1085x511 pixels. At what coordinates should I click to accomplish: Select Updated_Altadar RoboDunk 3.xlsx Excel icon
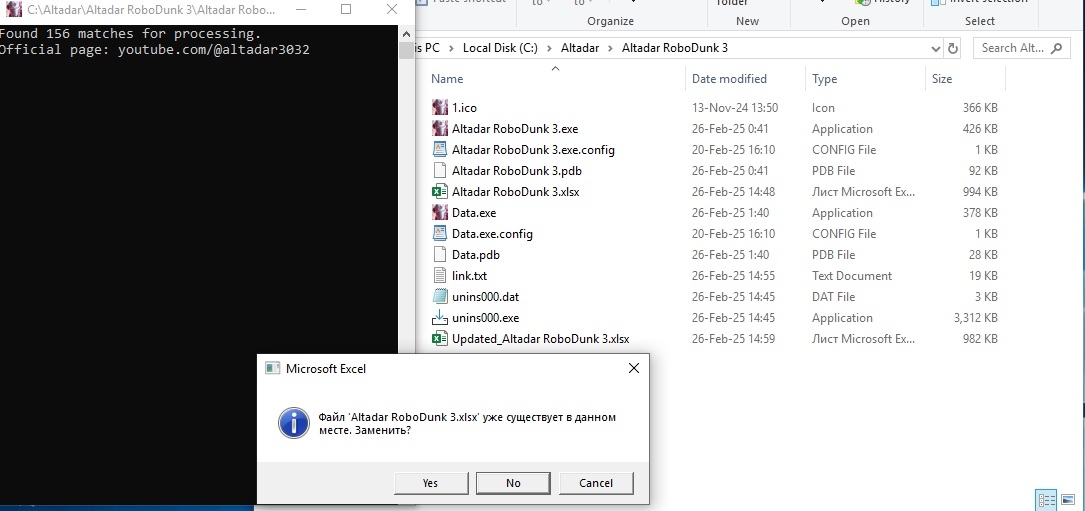coord(440,339)
